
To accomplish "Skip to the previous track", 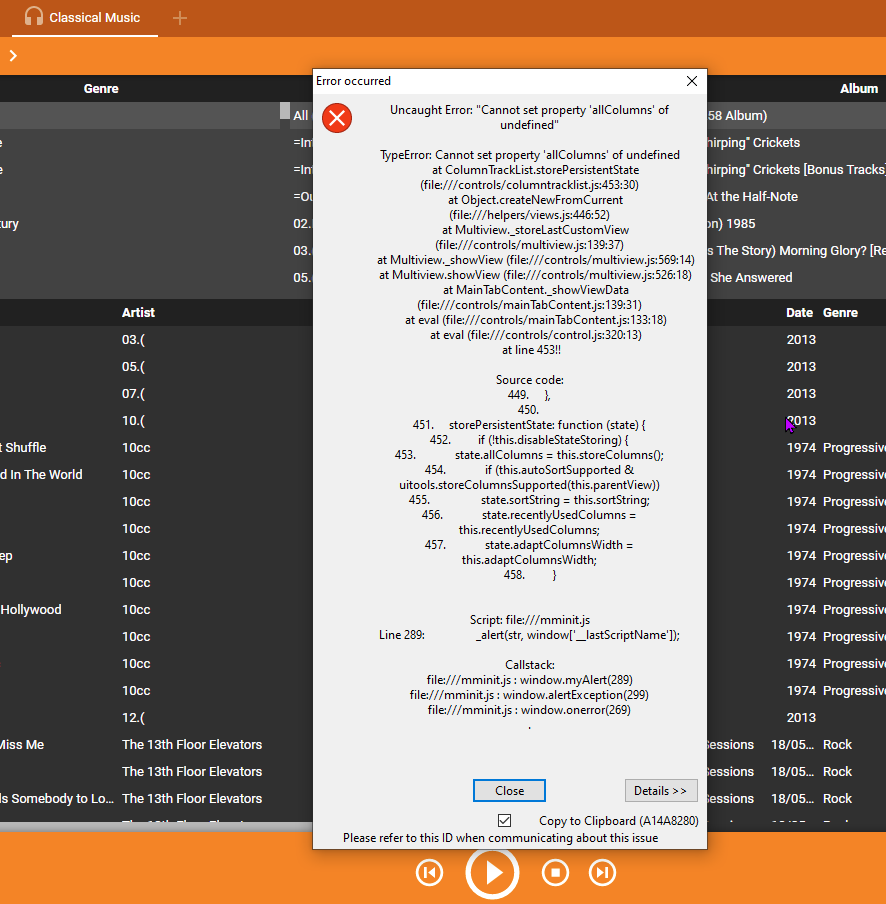I will (429, 872).
